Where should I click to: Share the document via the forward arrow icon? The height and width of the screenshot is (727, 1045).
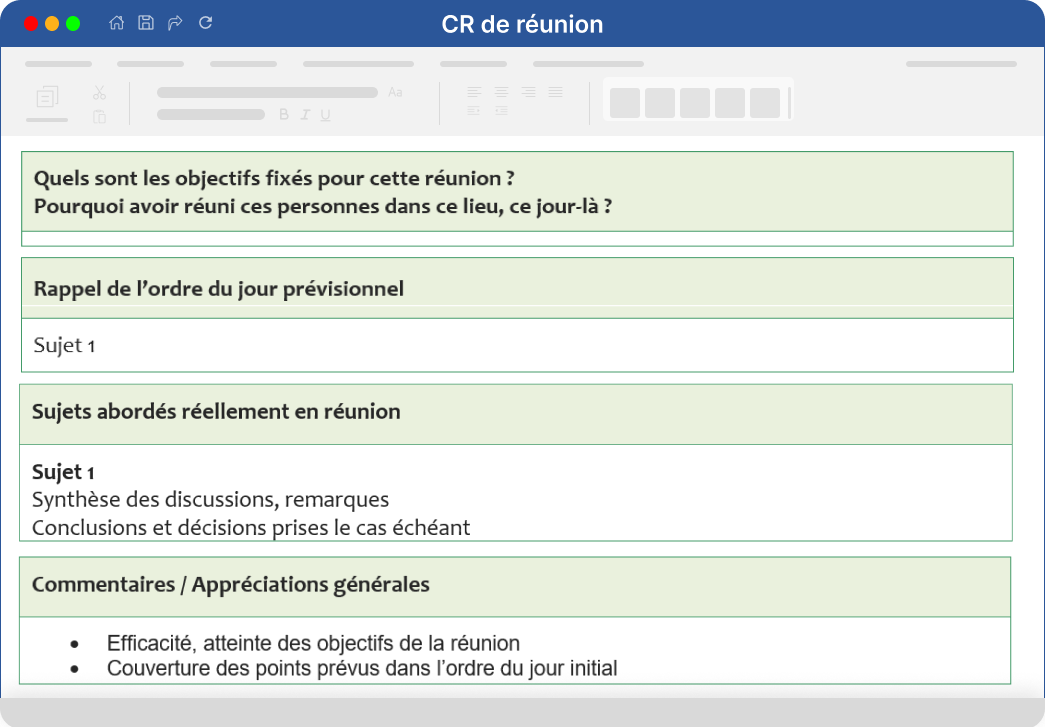point(175,23)
